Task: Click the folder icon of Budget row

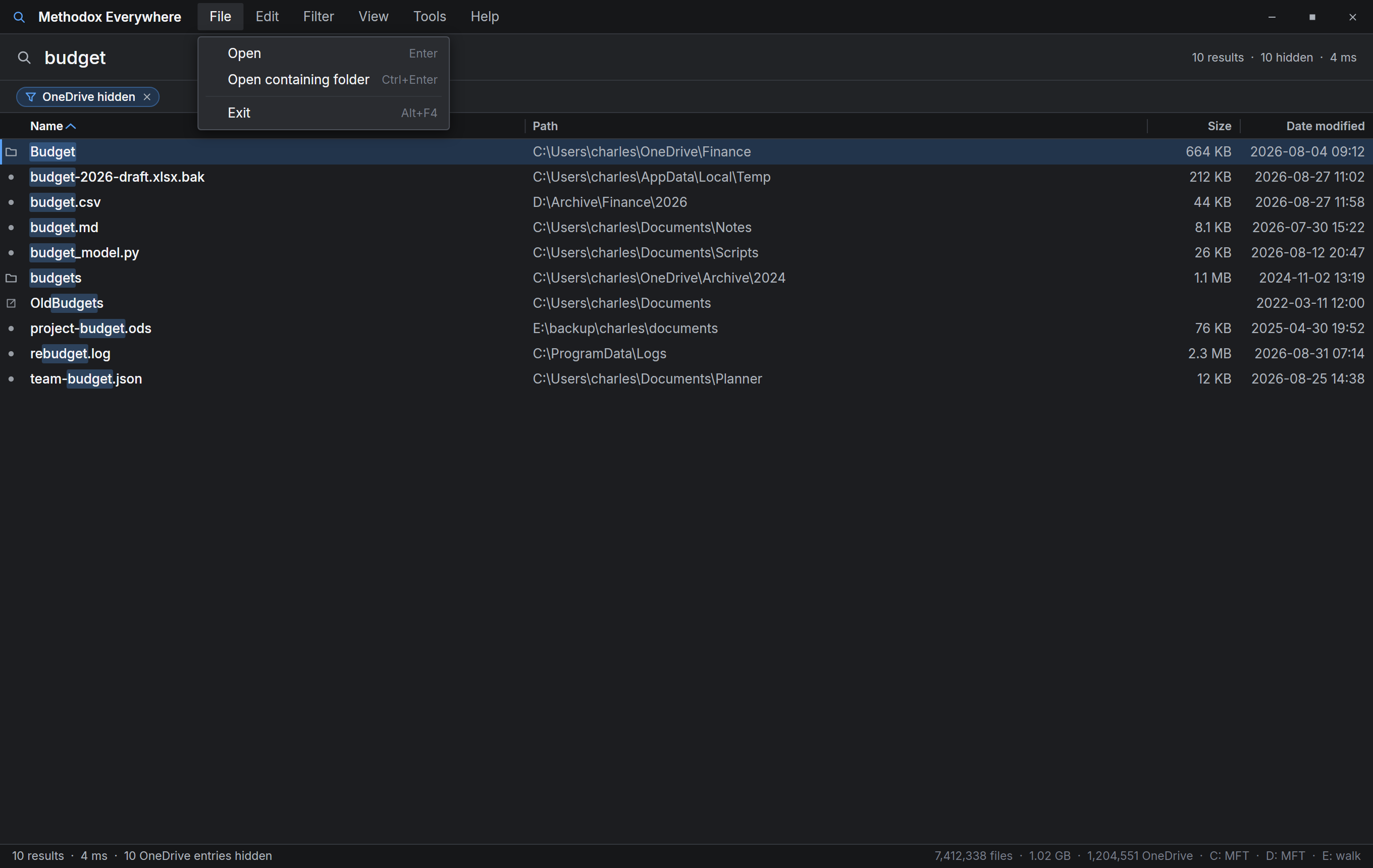Action: (x=12, y=151)
